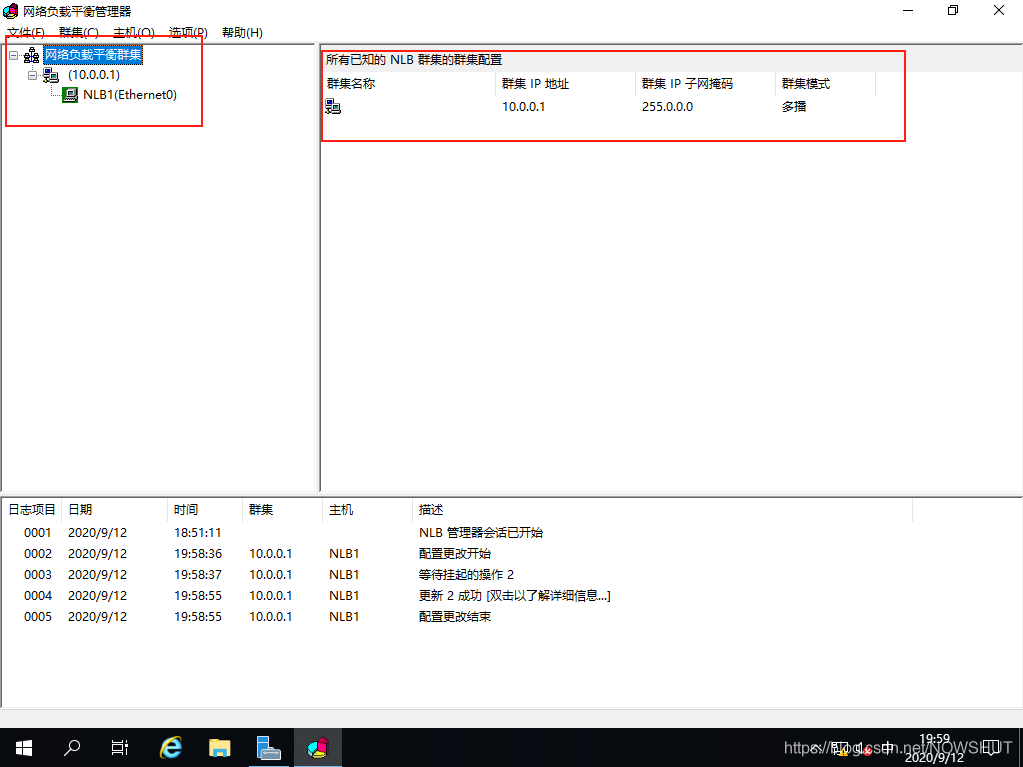Image resolution: width=1023 pixels, height=767 pixels.
Task: Click the NLB1(Ethernet0) host icon
Action: coord(70,95)
